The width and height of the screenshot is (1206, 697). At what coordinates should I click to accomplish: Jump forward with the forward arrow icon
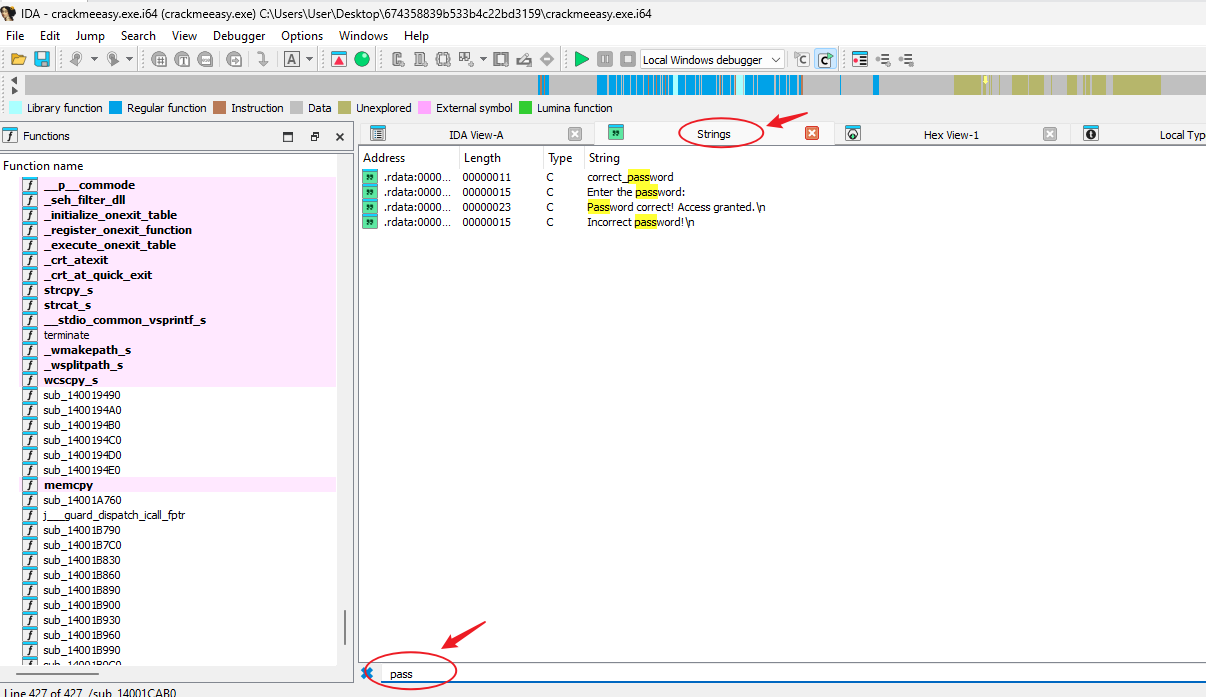[x=112, y=60]
